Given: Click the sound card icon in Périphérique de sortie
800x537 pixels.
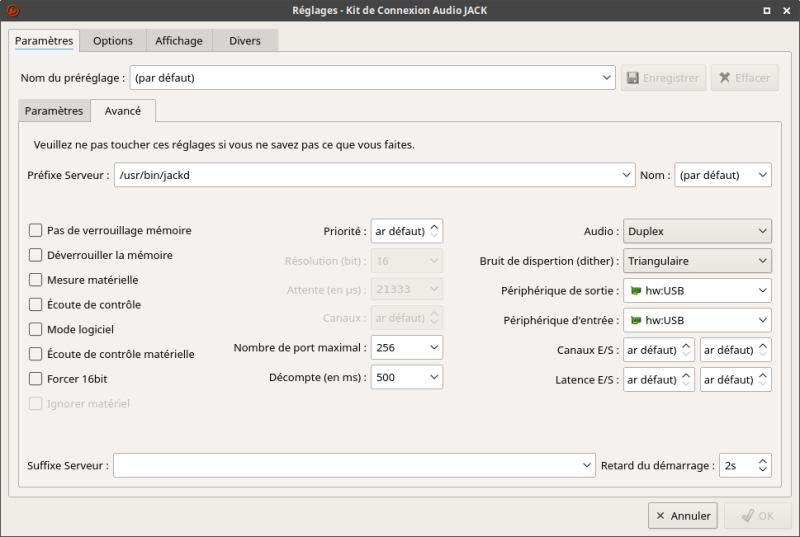Looking at the screenshot, I should 636,291.
